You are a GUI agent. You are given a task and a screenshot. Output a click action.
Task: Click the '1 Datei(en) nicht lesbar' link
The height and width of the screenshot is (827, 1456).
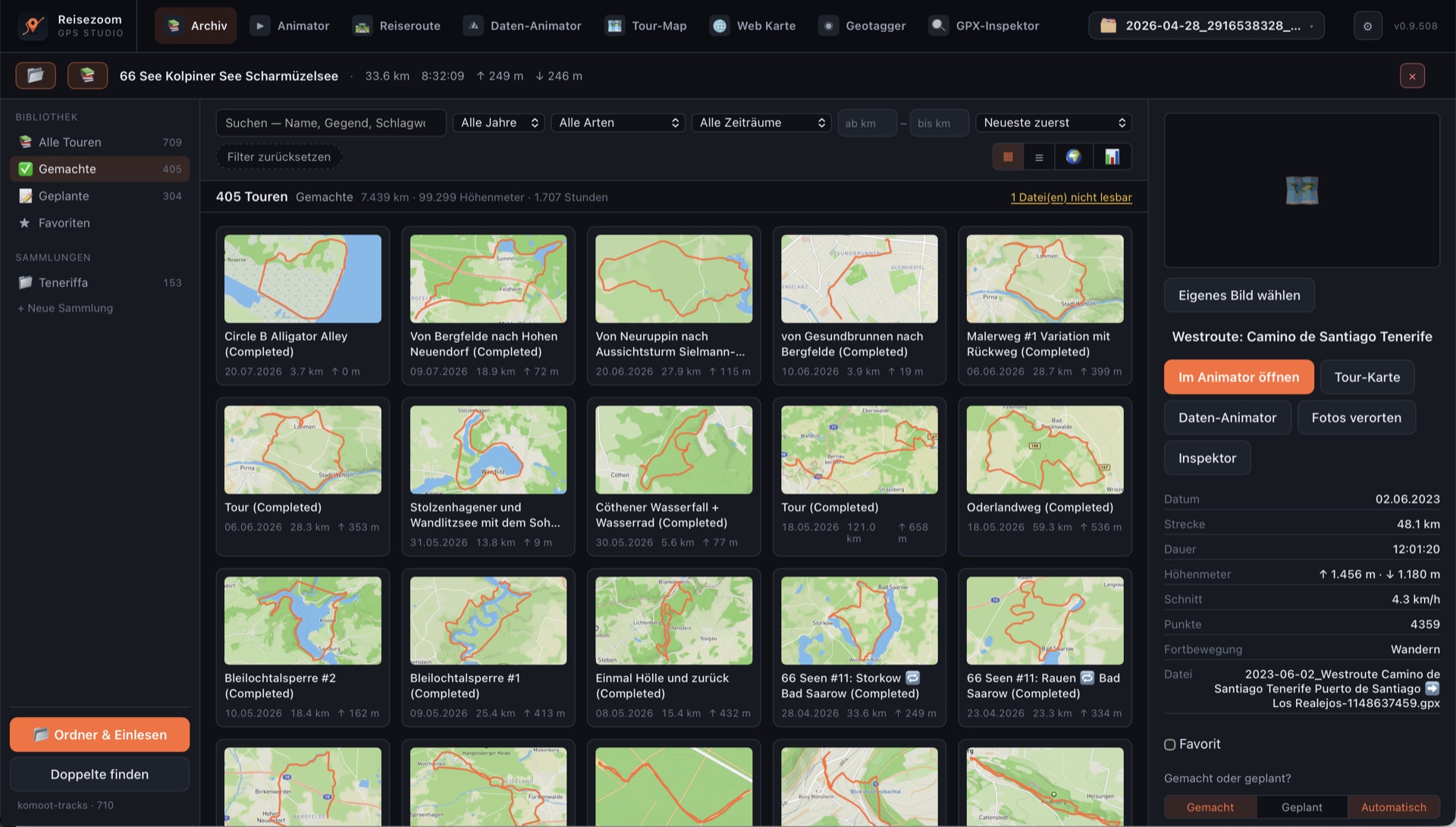[x=1071, y=197]
